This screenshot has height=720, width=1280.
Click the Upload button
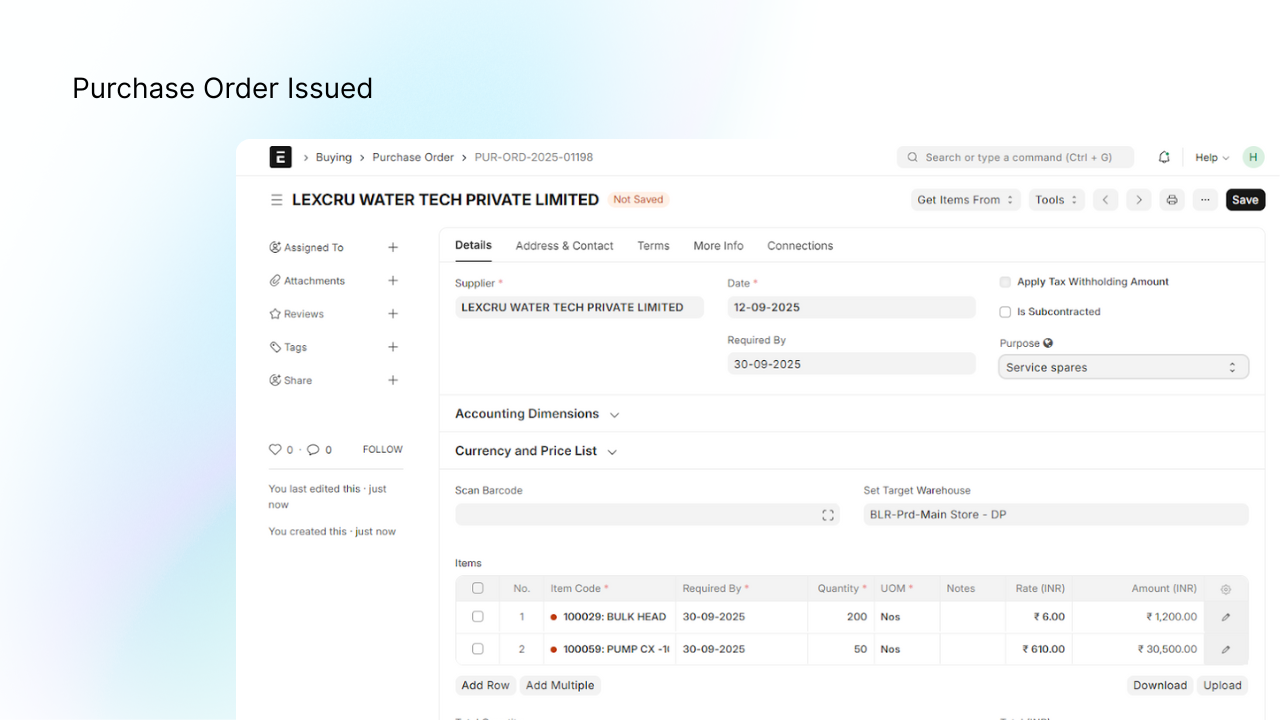pyautogui.click(x=1222, y=685)
